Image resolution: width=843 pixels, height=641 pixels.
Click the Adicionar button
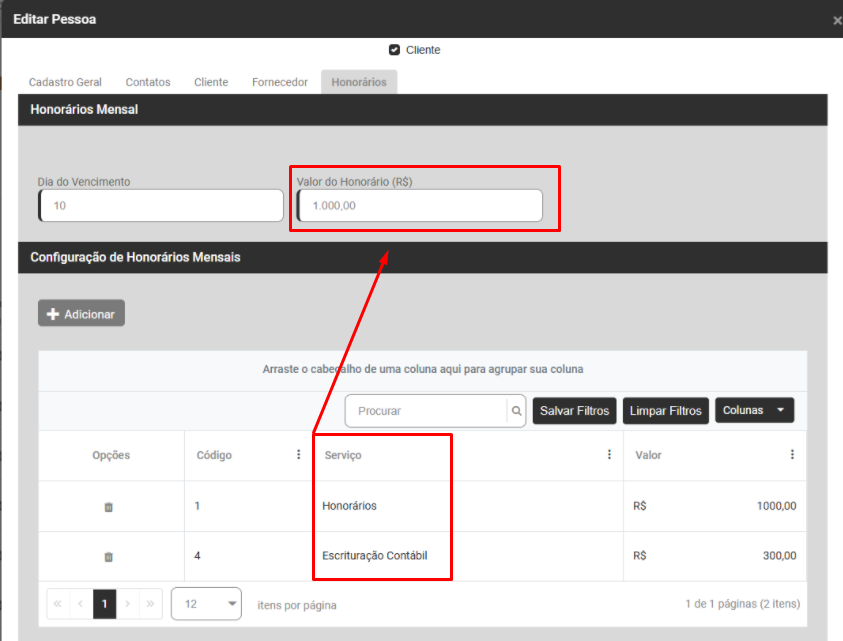81,314
